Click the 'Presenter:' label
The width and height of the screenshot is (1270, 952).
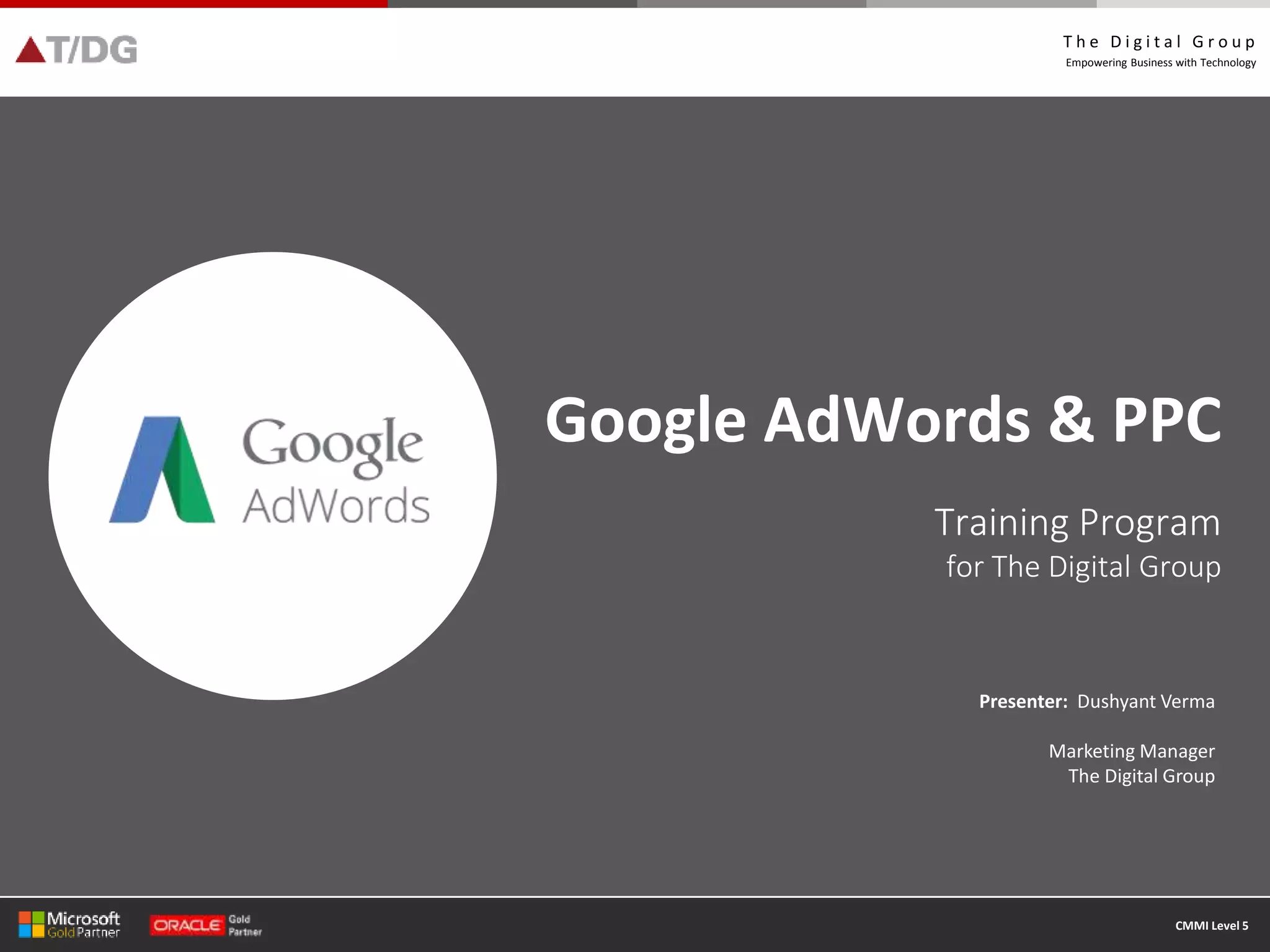(1023, 702)
